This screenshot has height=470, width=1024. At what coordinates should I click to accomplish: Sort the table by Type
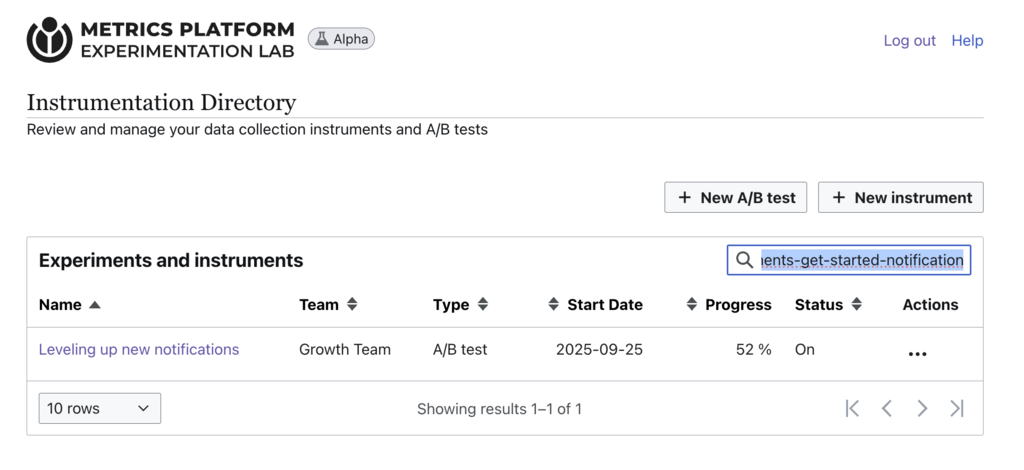[460, 305]
